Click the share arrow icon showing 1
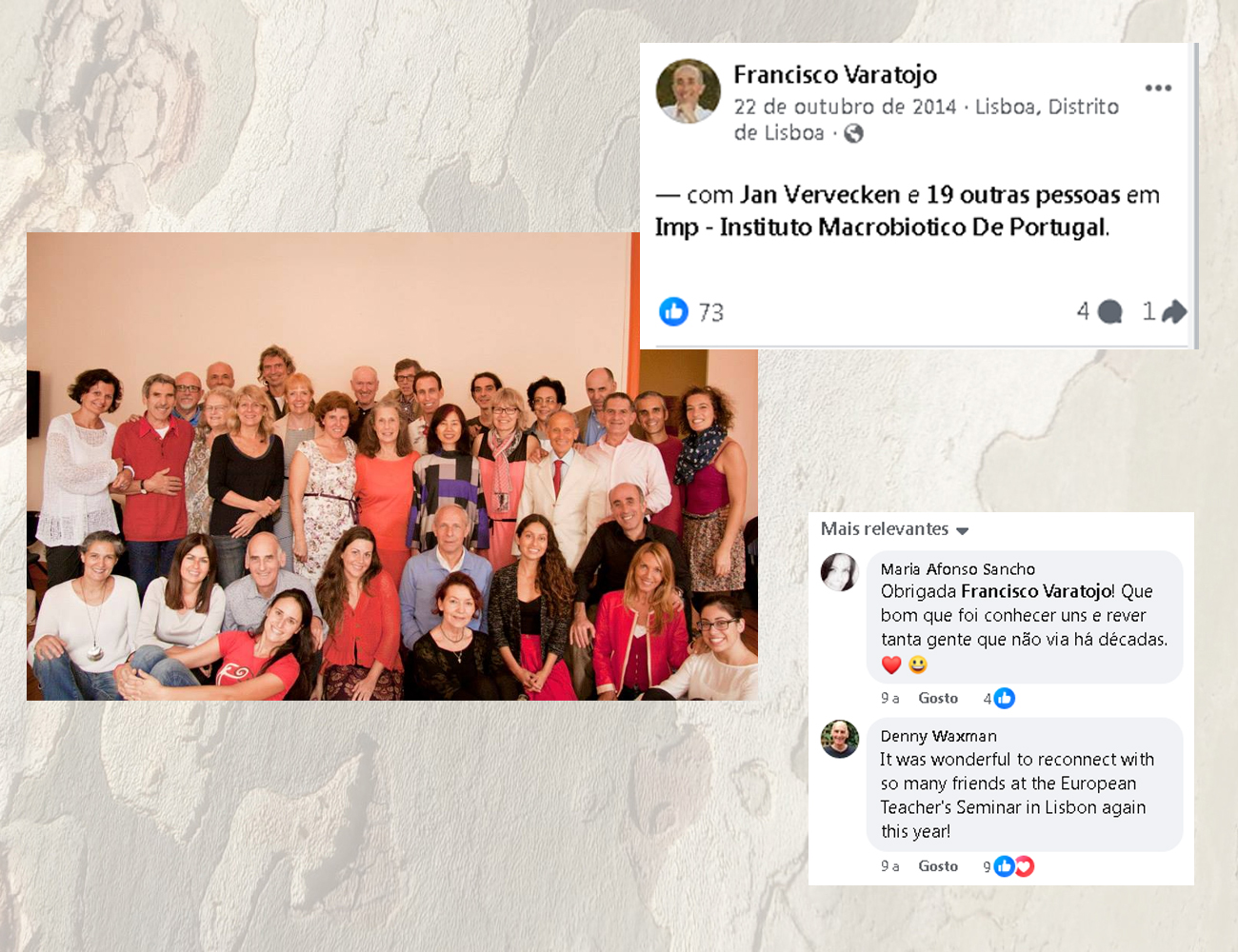This screenshot has height=952, width=1238. pos(1174,311)
